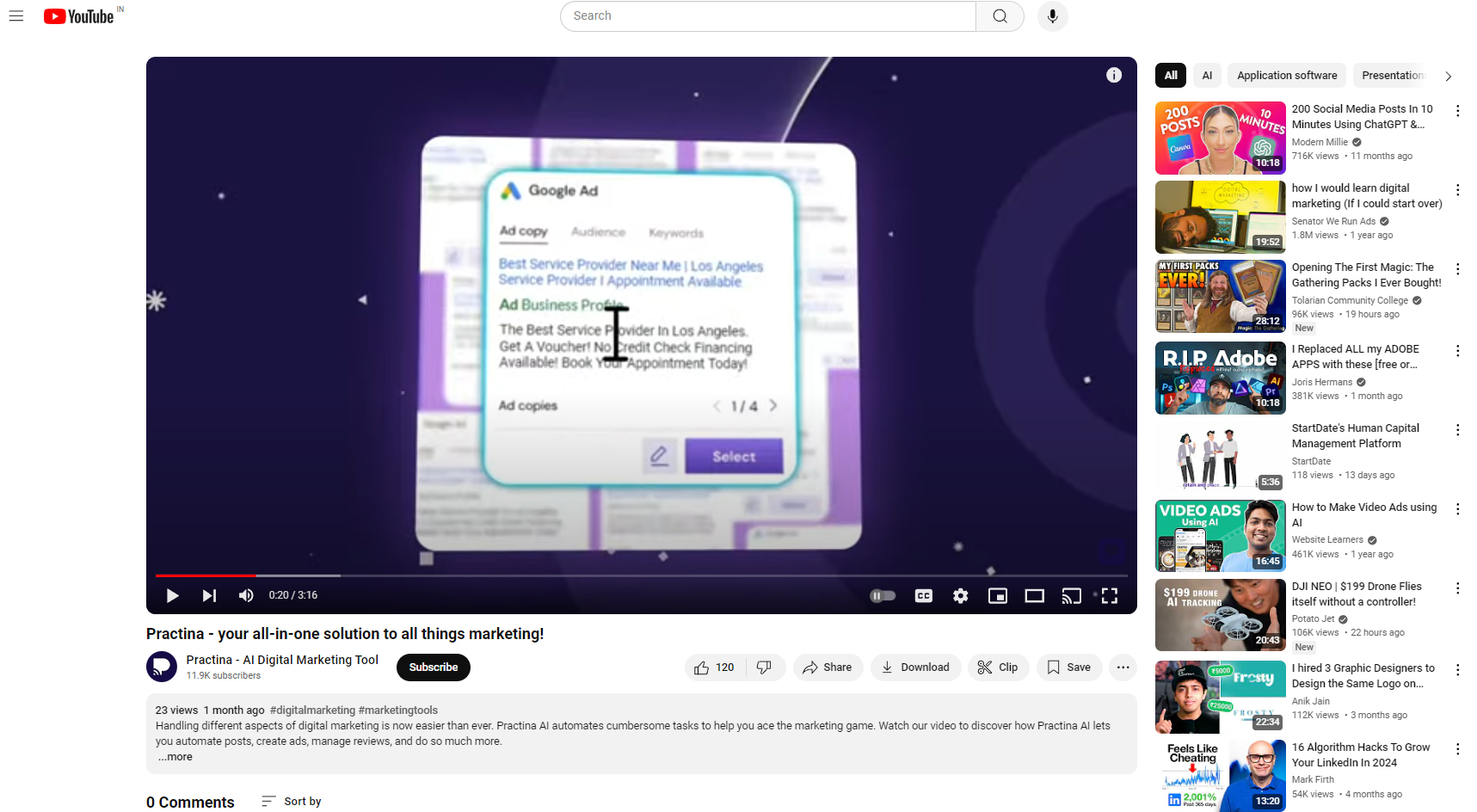Open options for How to Make Video Ads
This screenshot has height=812, width=1477.
coord(1457,509)
